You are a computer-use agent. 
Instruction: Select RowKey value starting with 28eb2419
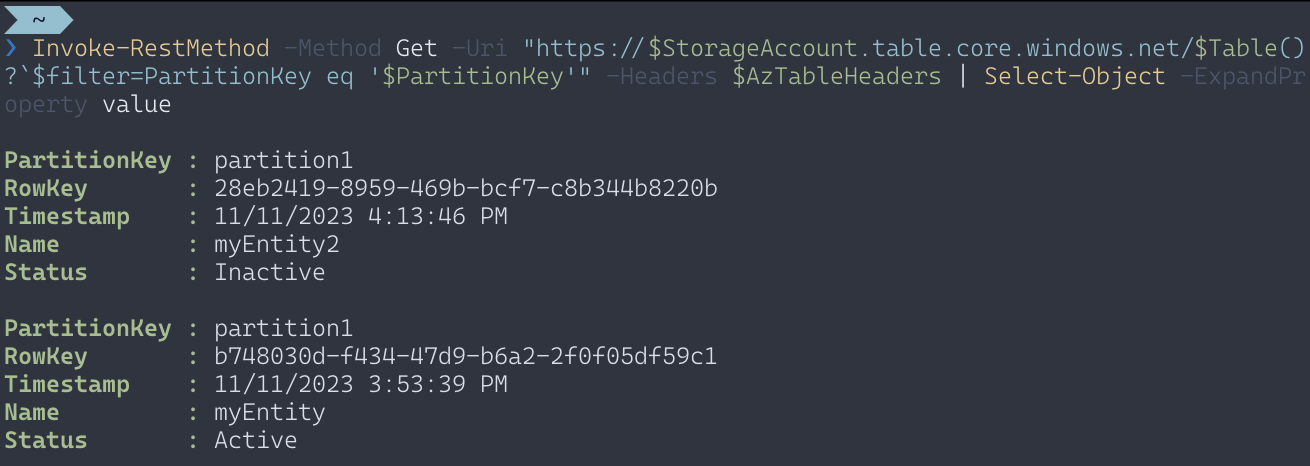466,188
